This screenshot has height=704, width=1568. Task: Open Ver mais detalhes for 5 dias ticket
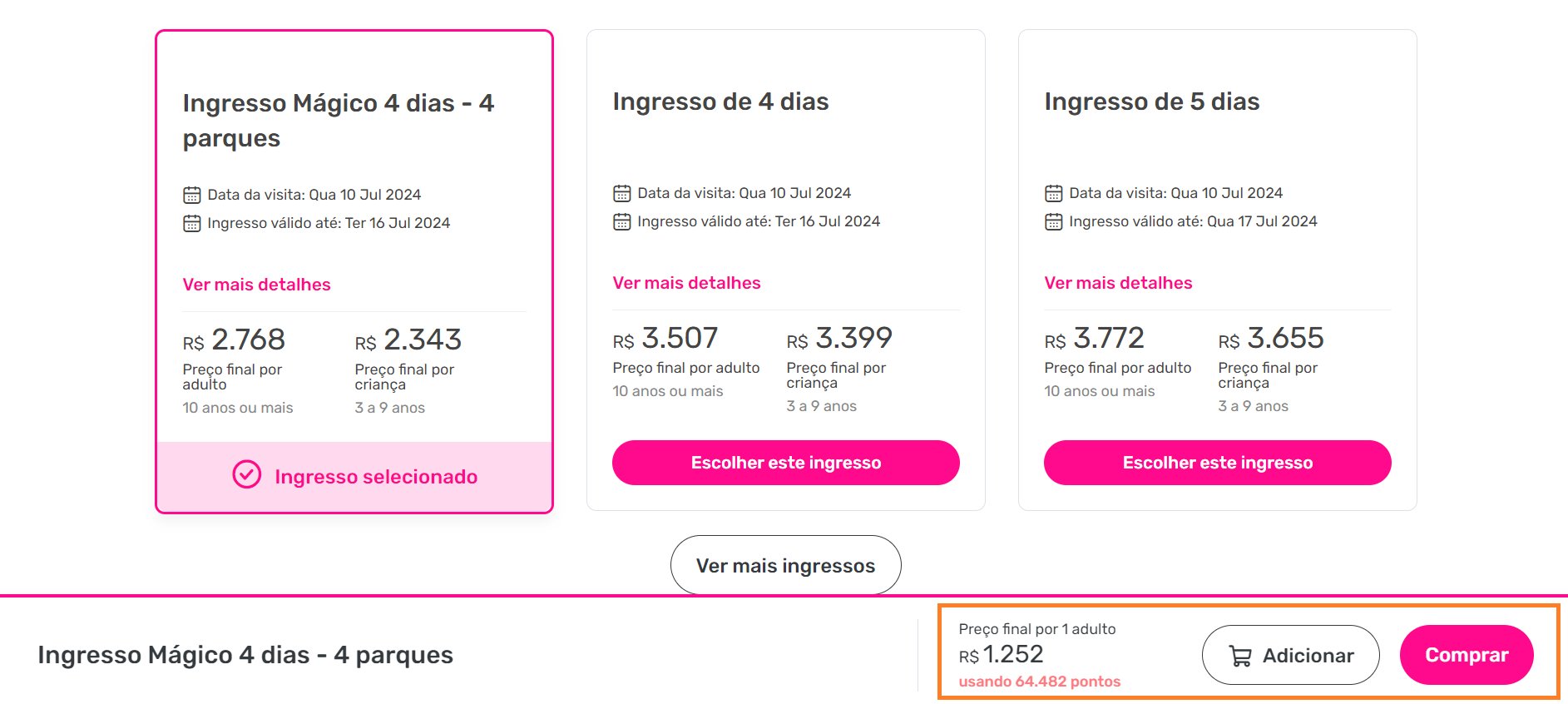1119,283
